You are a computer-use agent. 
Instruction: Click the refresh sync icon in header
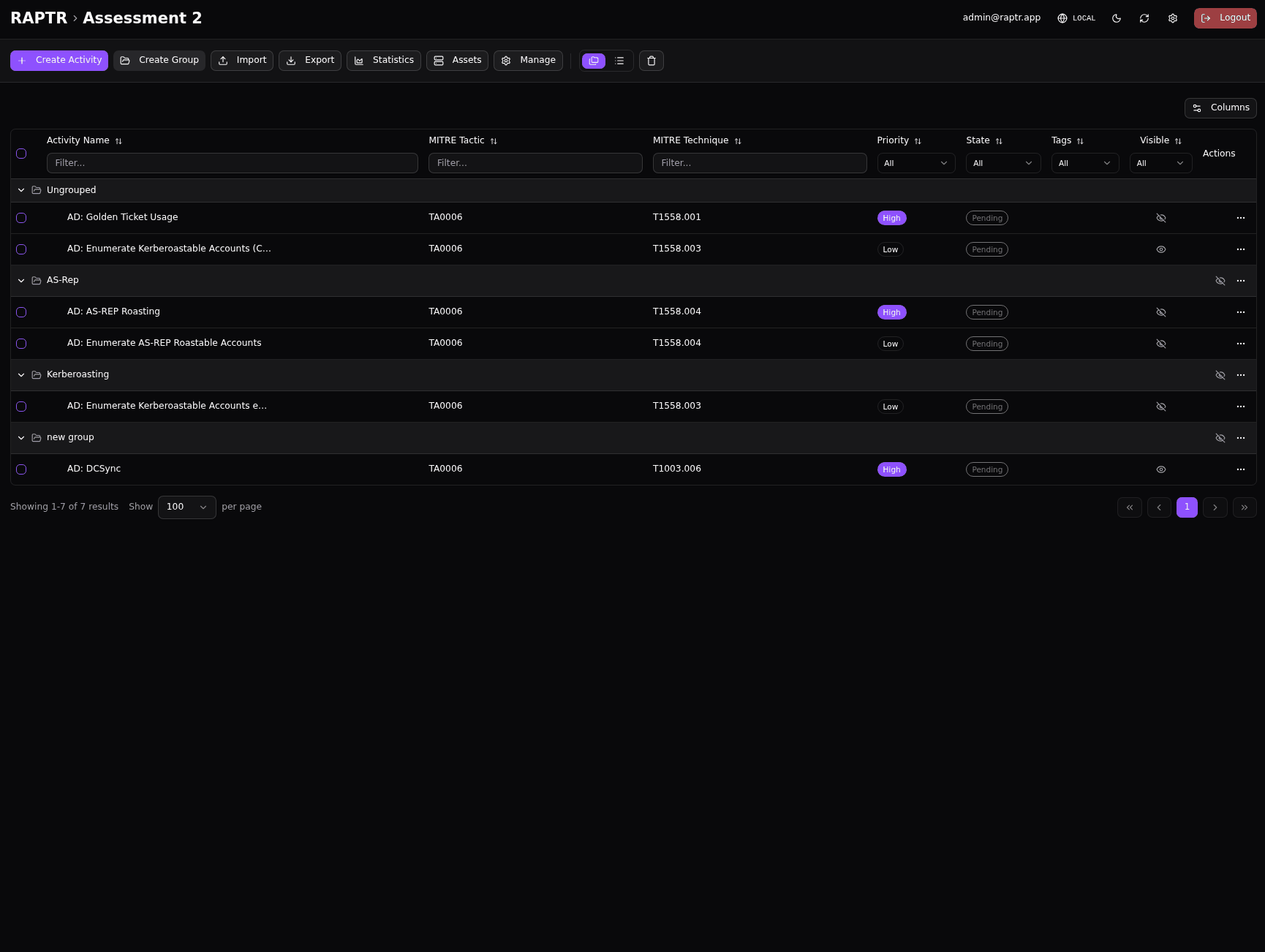point(1144,18)
